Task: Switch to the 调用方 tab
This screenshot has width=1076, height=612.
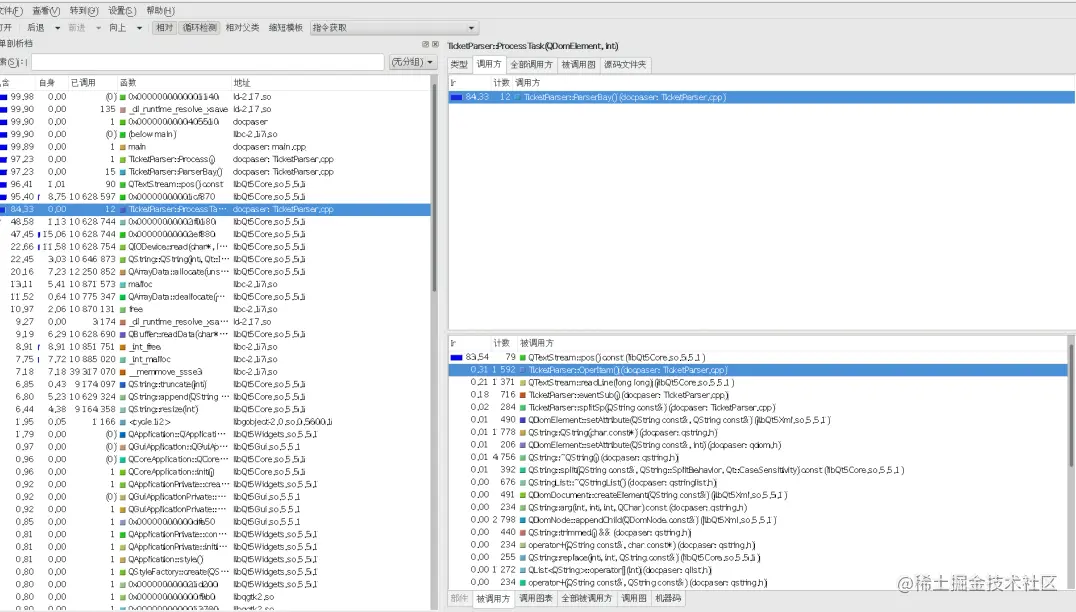Action: click(489, 64)
